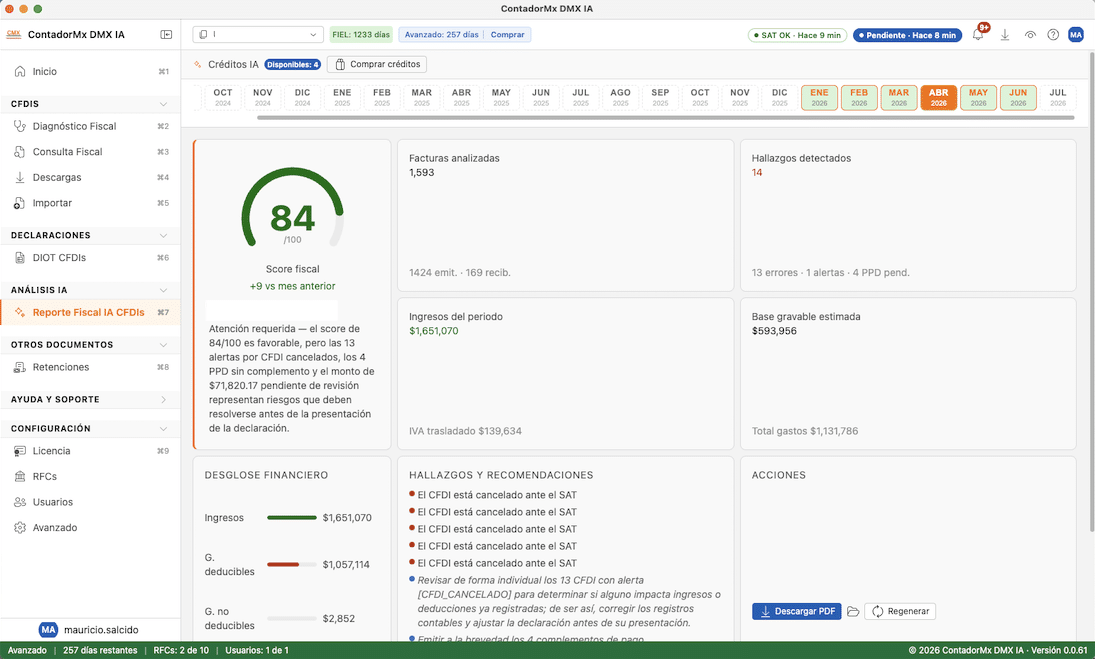Viewport: 1095px width, 659px height.
Task: Click the Pendiente status badge
Action: pos(907,35)
